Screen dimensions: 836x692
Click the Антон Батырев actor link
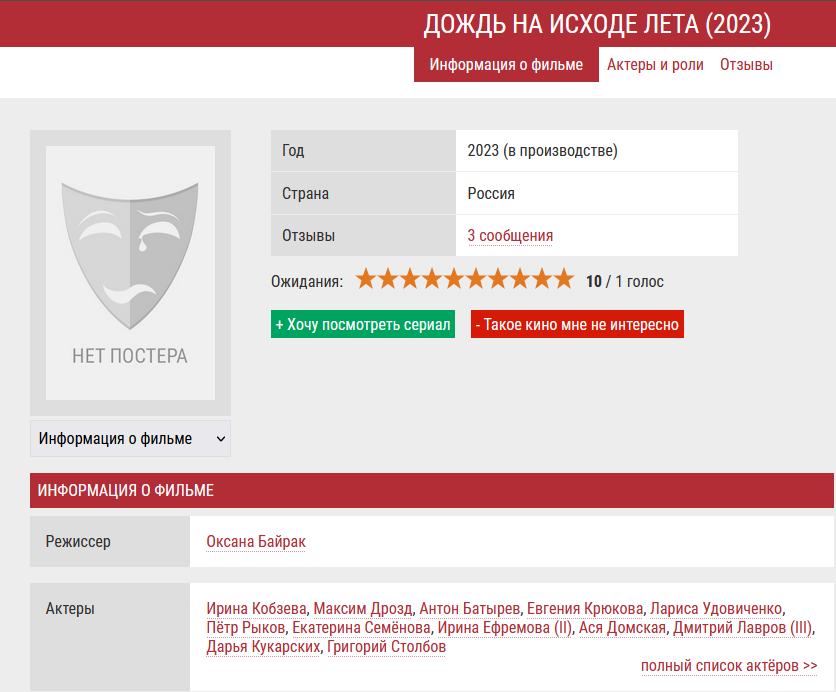click(469, 609)
